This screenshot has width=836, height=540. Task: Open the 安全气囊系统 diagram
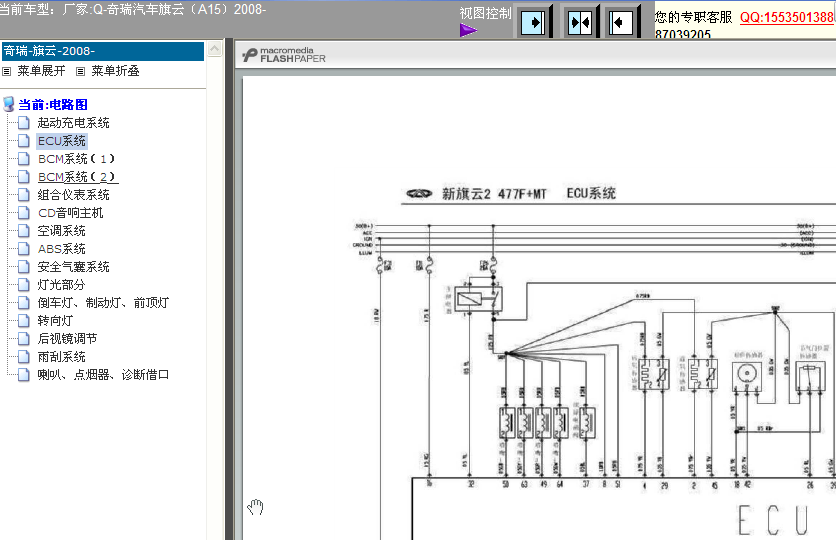pyautogui.click(x=74, y=267)
